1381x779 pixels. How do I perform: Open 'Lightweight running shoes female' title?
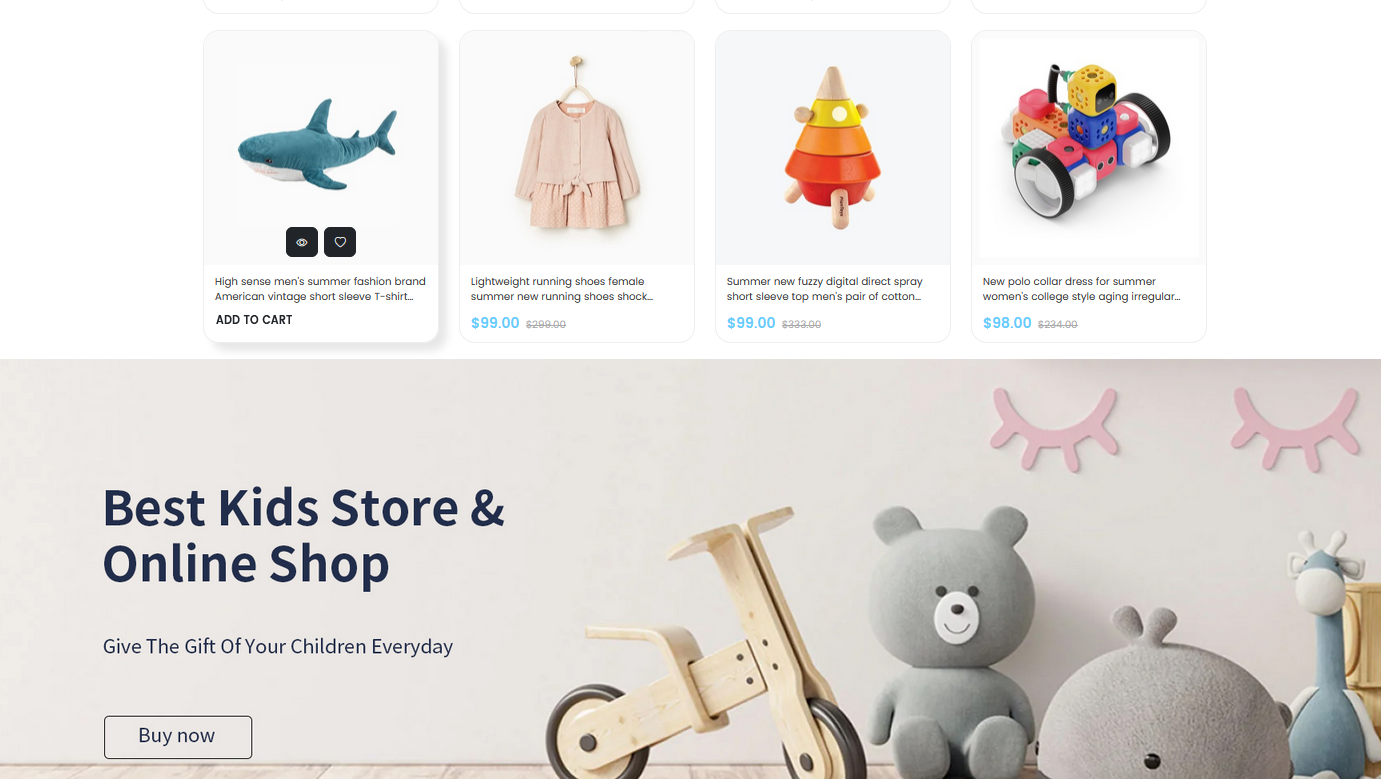coord(562,289)
